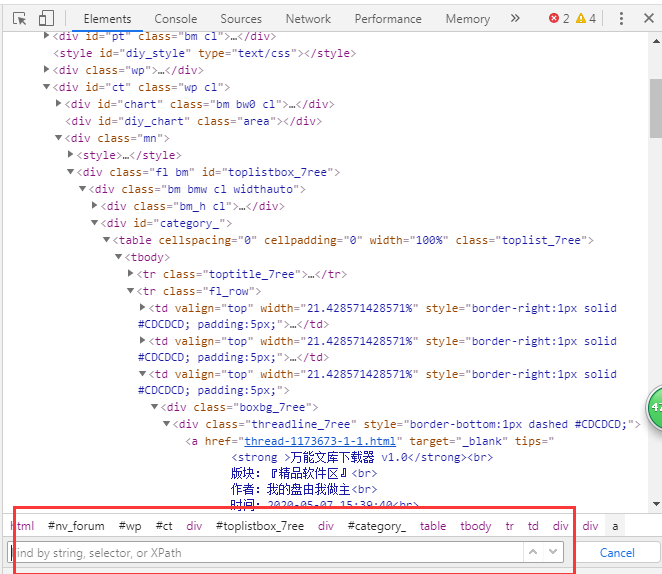Switch to the Console tab
The width and height of the screenshot is (662, 574).
(x=176, y=19)
